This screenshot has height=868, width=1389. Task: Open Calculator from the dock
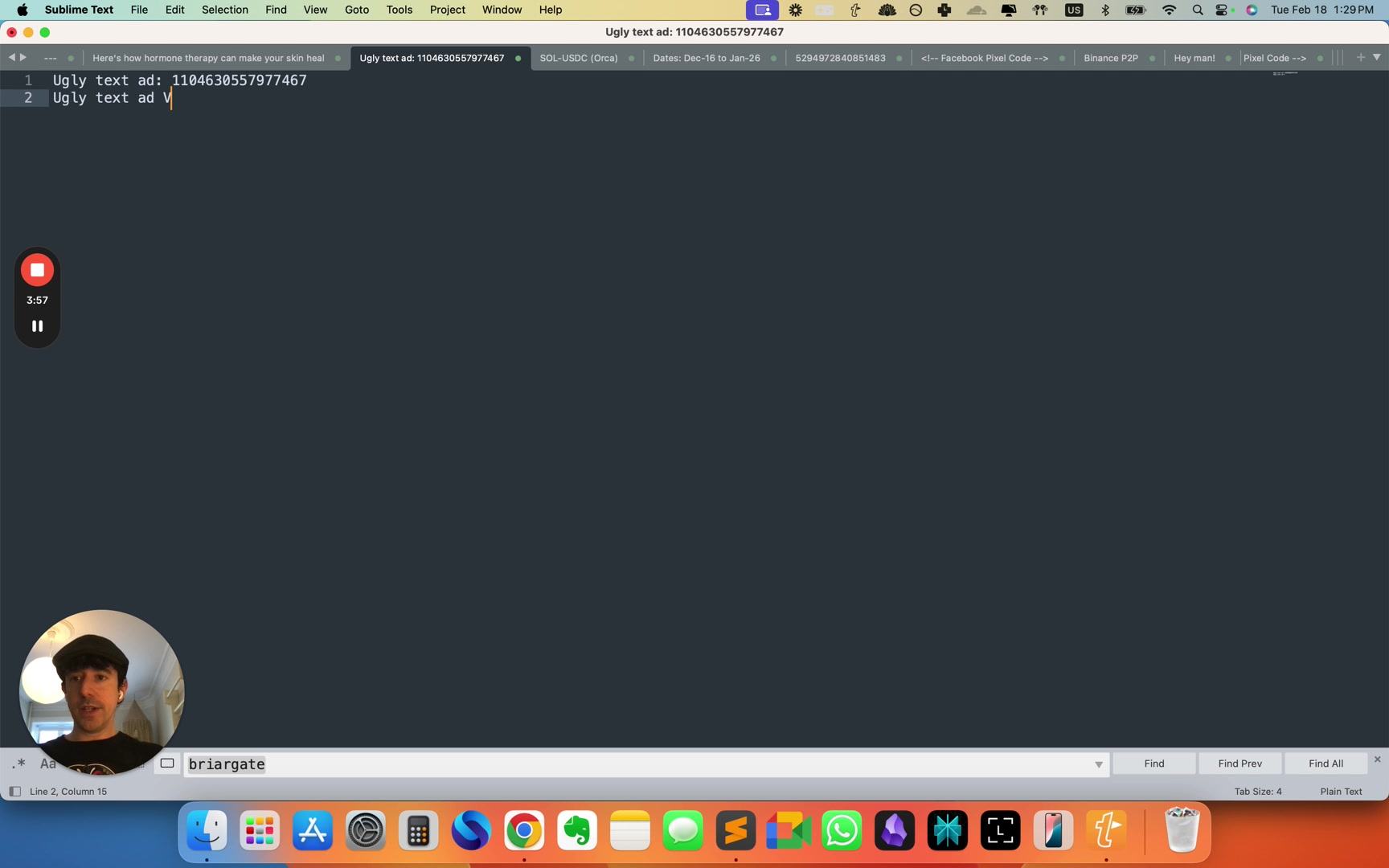418,830
